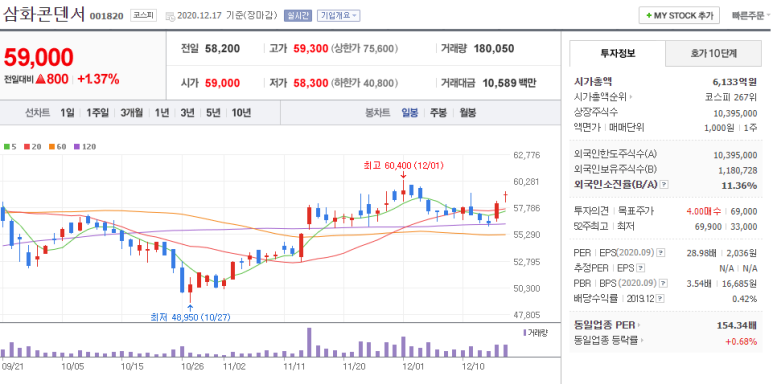Click the arrow beside 동일업종 PER
This screenshot has height=384, width=773.
639,325
